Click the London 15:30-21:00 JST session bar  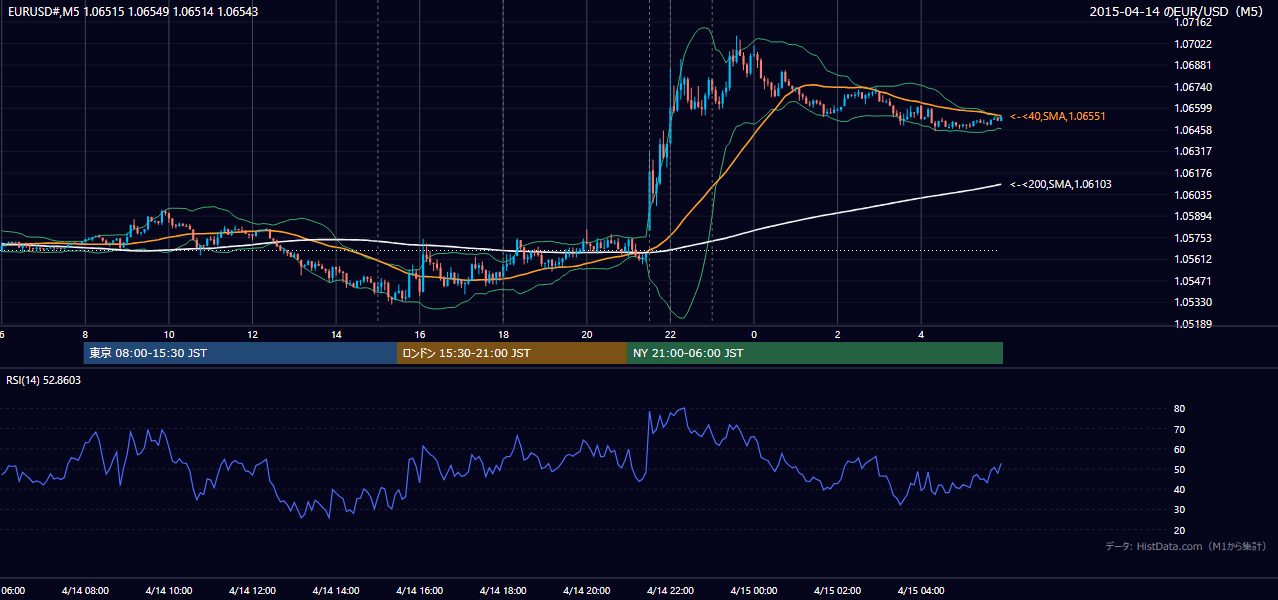coord(512,353)
